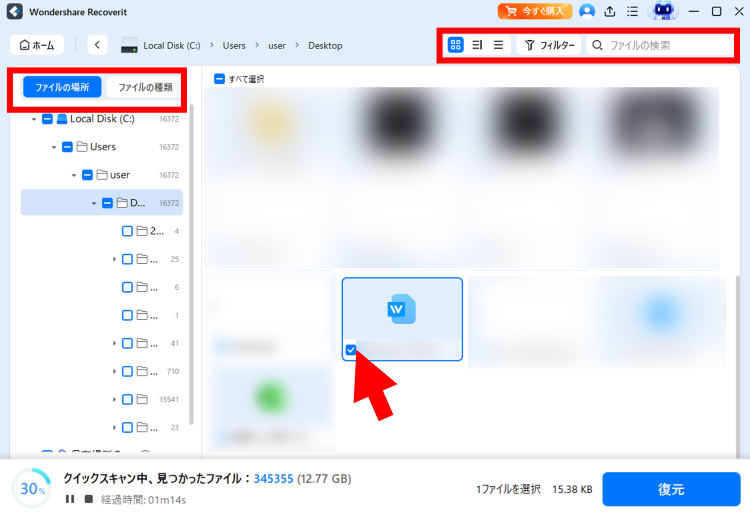Click user in breadcrumb path
The height and width of the screenshot is (515, 750).
(x=276, y=46)
